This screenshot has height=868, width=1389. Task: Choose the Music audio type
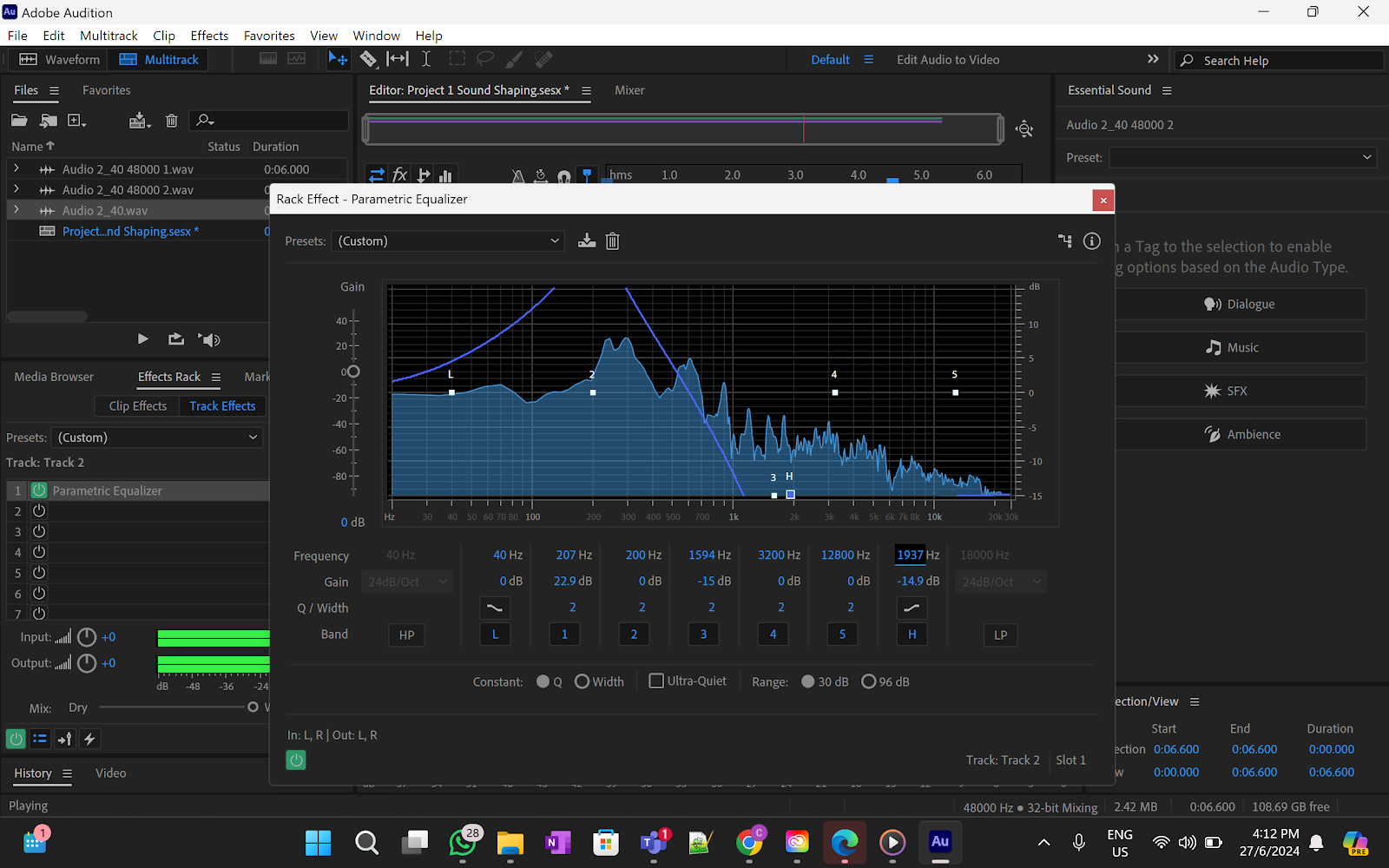coord(1240,347)
